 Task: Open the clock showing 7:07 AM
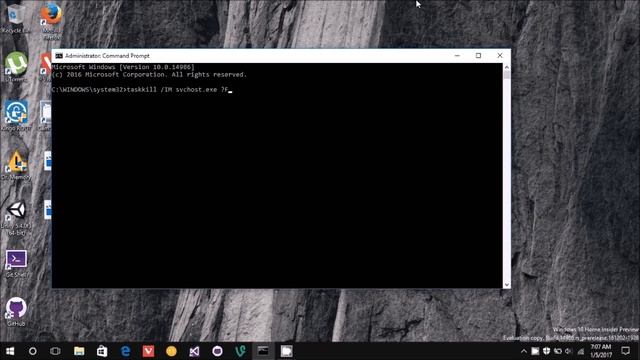tap(601, 351)
